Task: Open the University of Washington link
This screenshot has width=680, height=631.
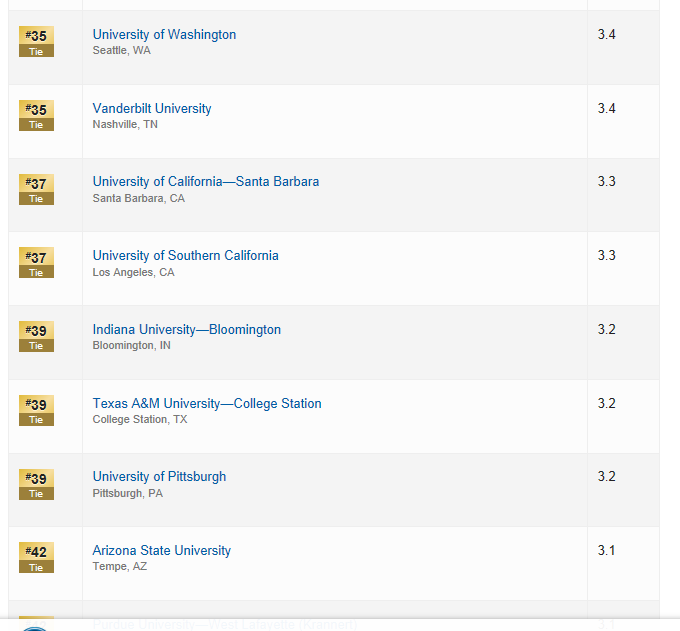Action: point(164,34)
